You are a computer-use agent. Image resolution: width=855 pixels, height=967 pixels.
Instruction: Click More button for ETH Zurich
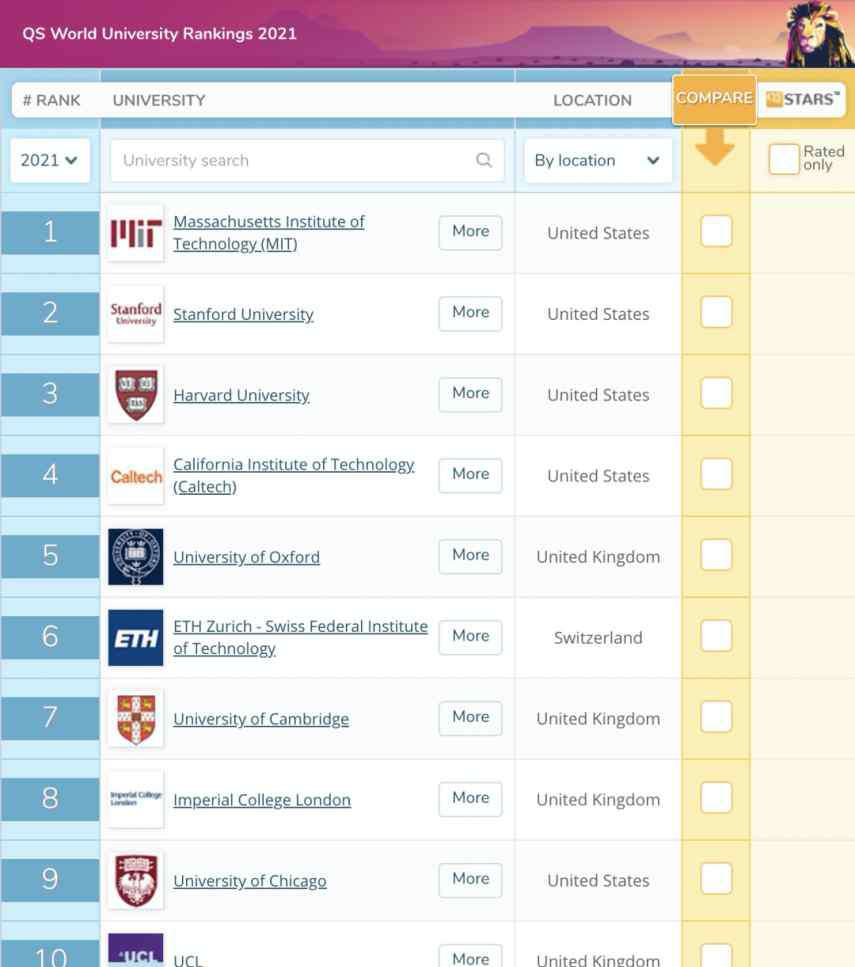[x=471, y=636]
